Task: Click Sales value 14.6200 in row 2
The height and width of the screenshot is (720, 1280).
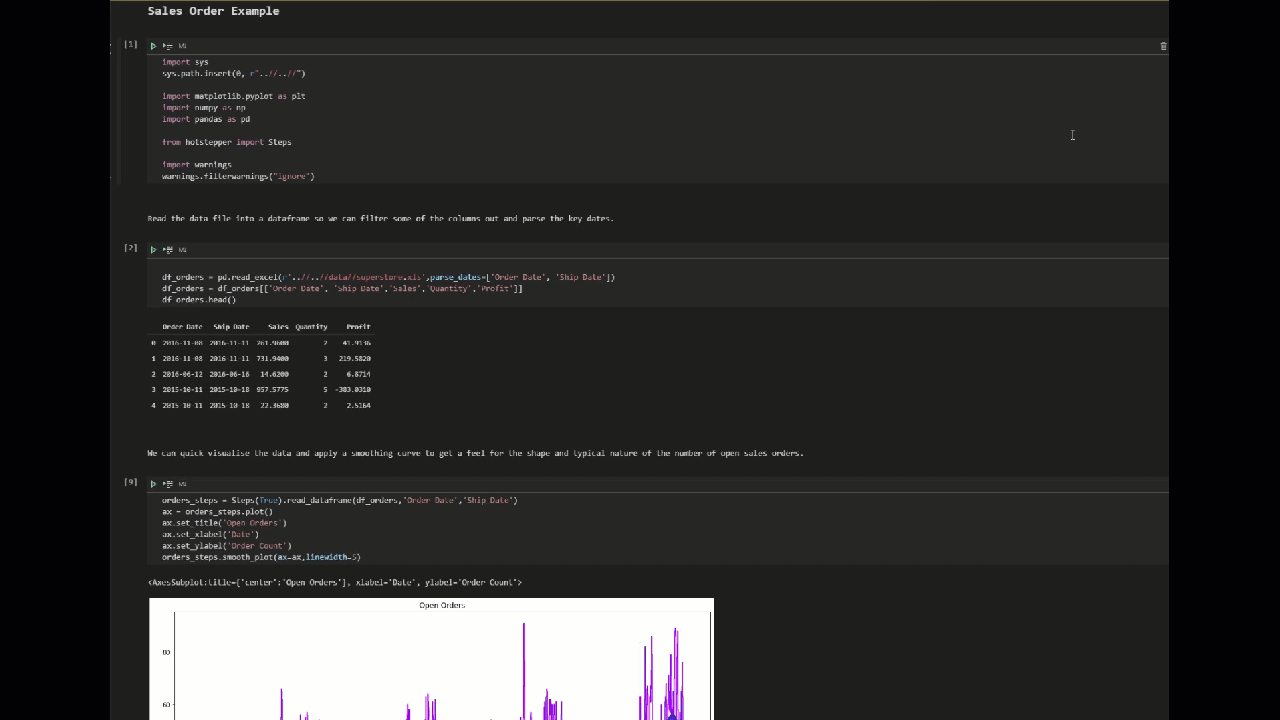Action: point(274,374)
